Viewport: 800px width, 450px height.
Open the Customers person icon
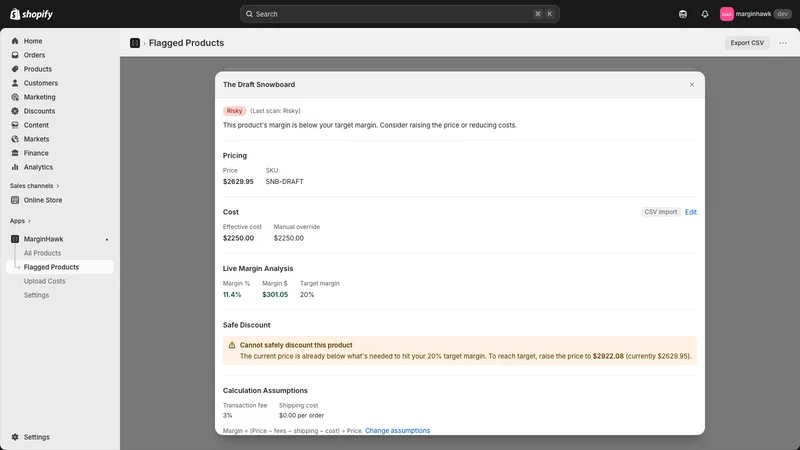[15, 83]
